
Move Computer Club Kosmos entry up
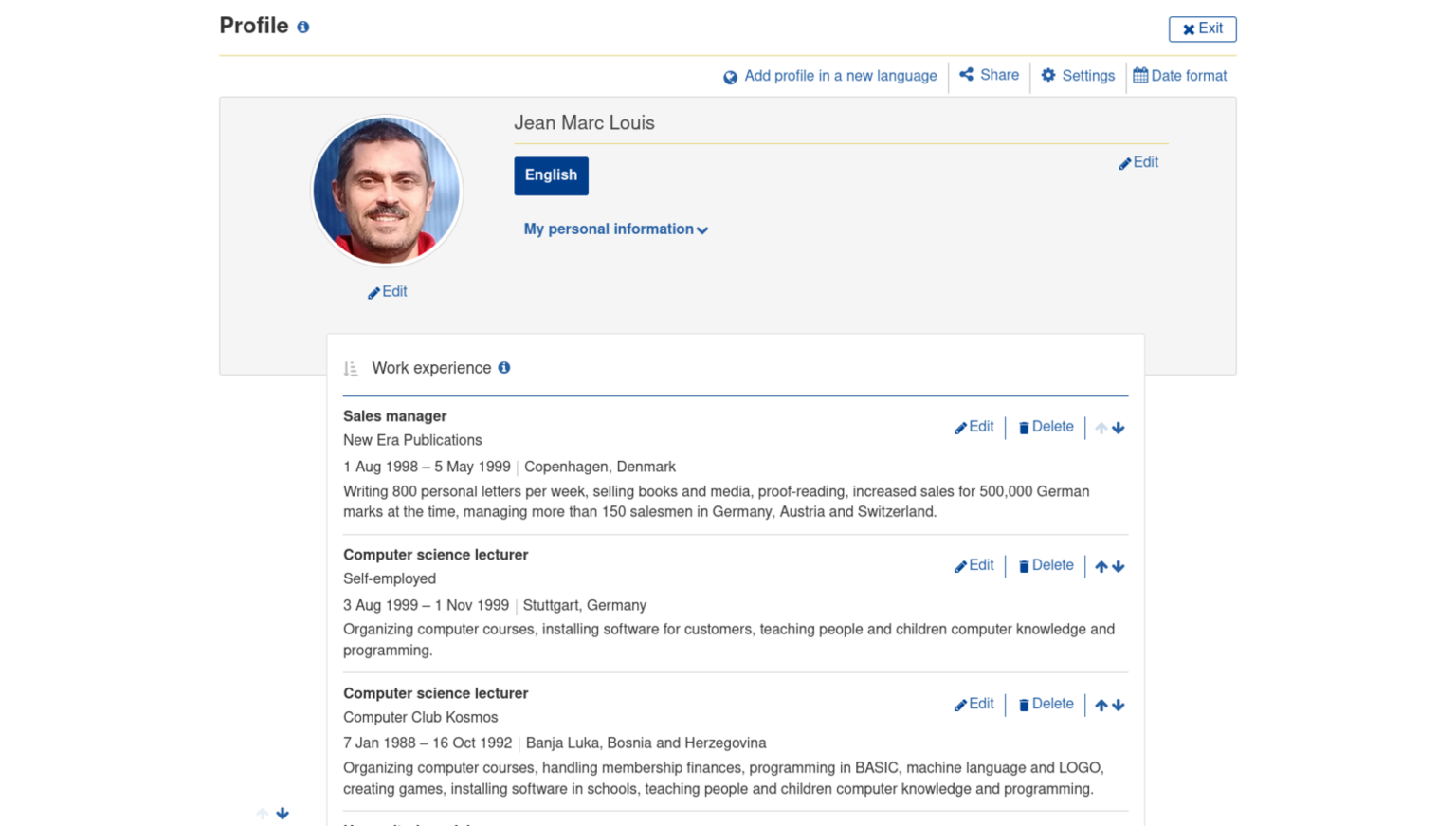[1101, 705]
